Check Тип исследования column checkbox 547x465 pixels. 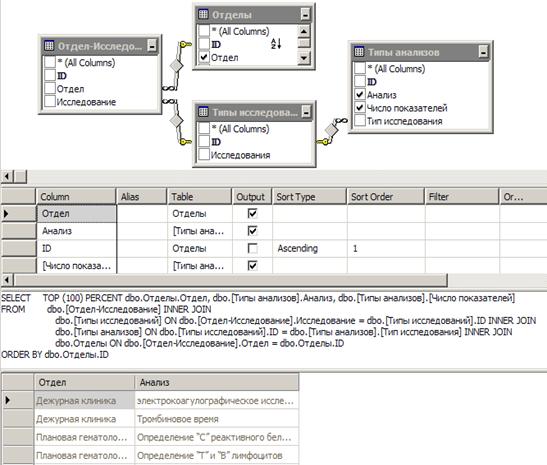click(x=360, y=121)
